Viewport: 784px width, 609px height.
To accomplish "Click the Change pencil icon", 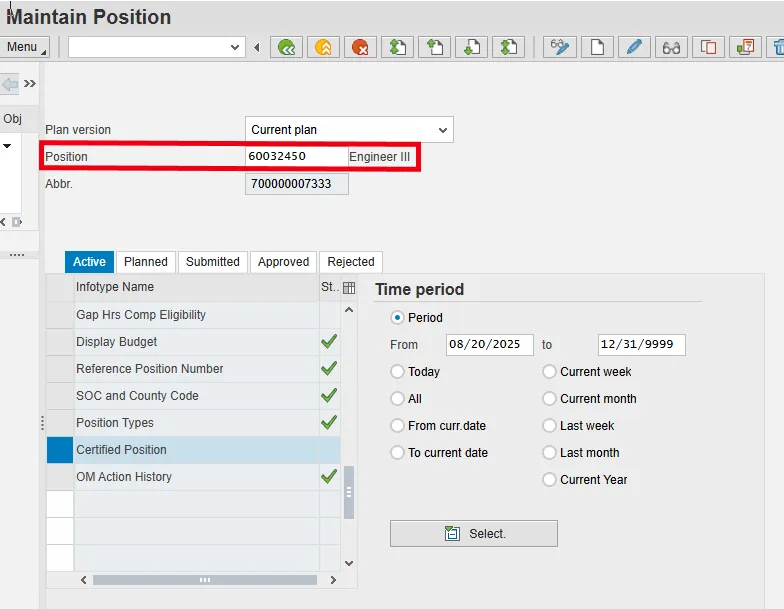I will 634,48.
